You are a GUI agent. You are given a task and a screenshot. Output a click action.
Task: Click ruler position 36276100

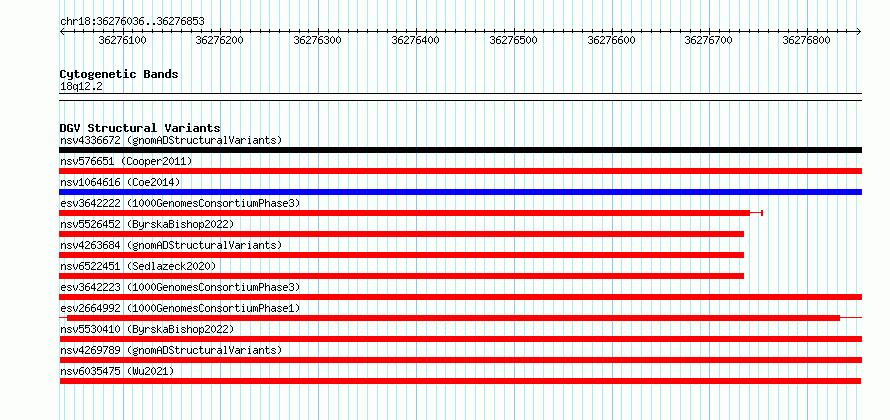coord(123,41)
